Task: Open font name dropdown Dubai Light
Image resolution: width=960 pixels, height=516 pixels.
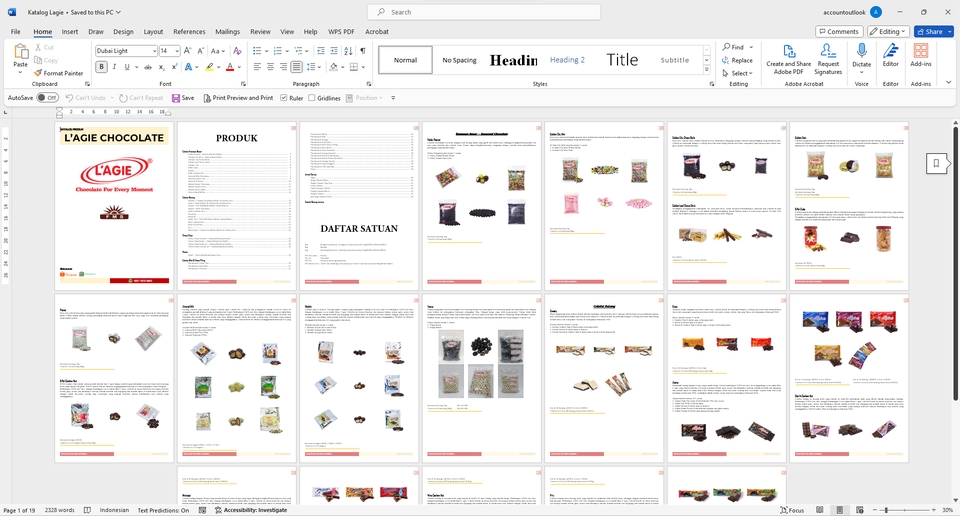Action: pos(154,51)
